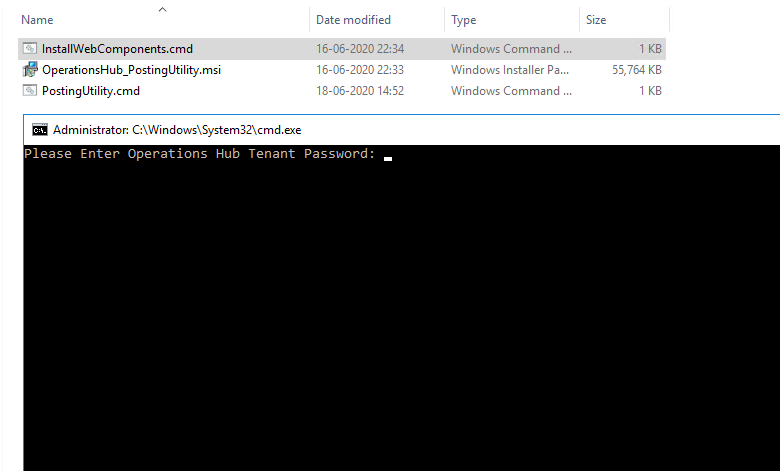Sort files by the Size column
This screenshot has height=471, width=780.
pos(596,20)
